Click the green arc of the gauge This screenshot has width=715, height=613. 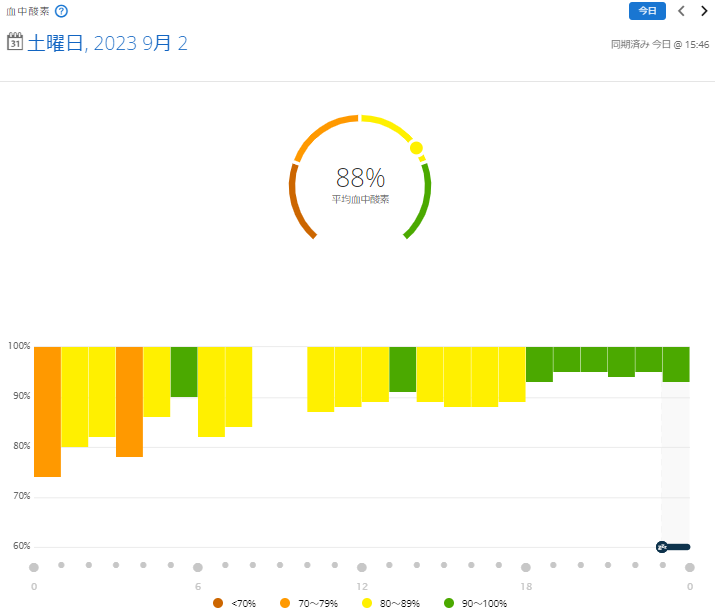424,200
